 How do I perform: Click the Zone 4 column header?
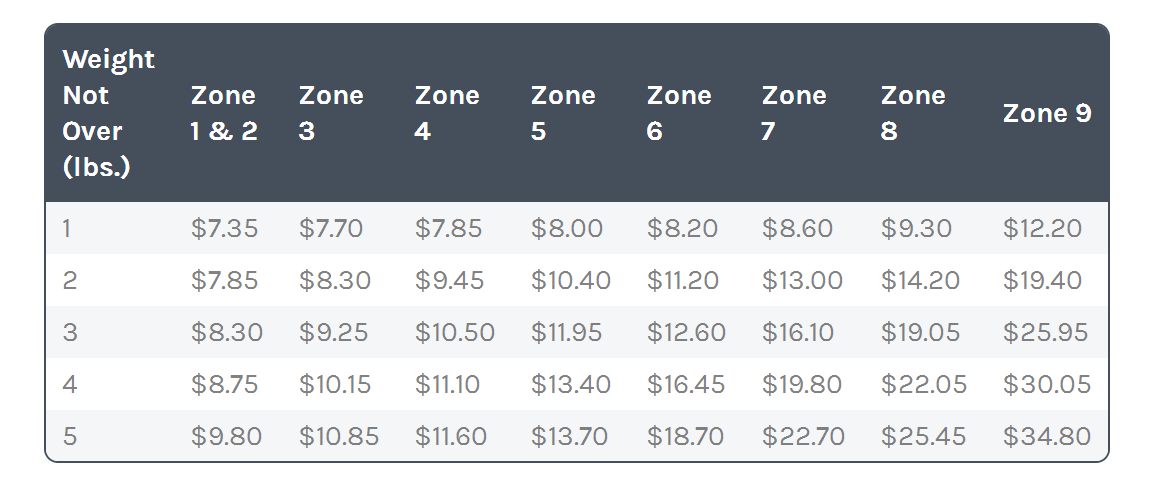[447, 113]
